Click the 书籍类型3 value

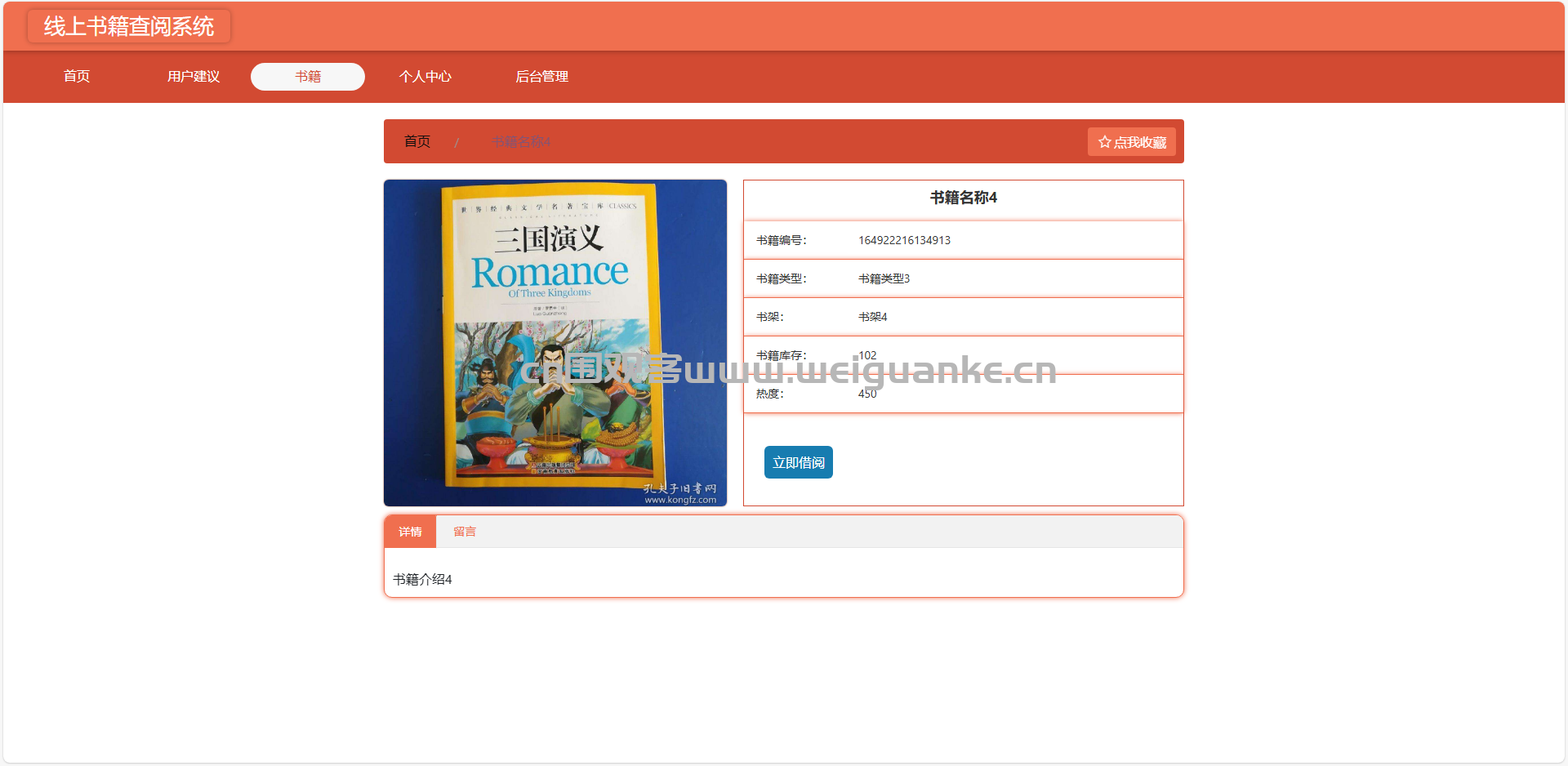click(x=884, y=278)
